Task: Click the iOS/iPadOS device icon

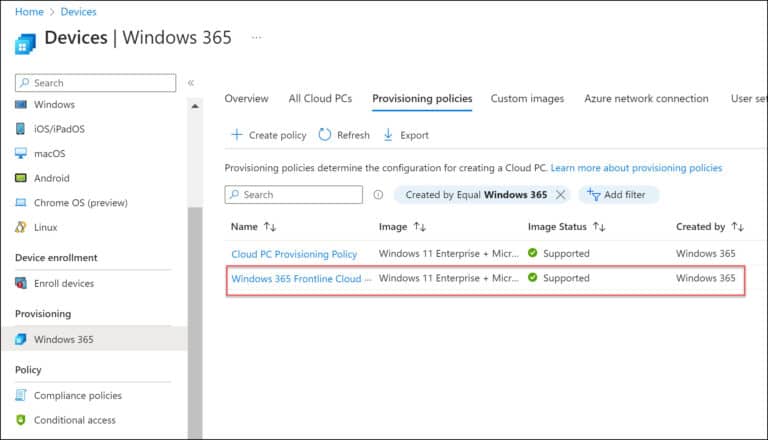Action: click(21, 129)
